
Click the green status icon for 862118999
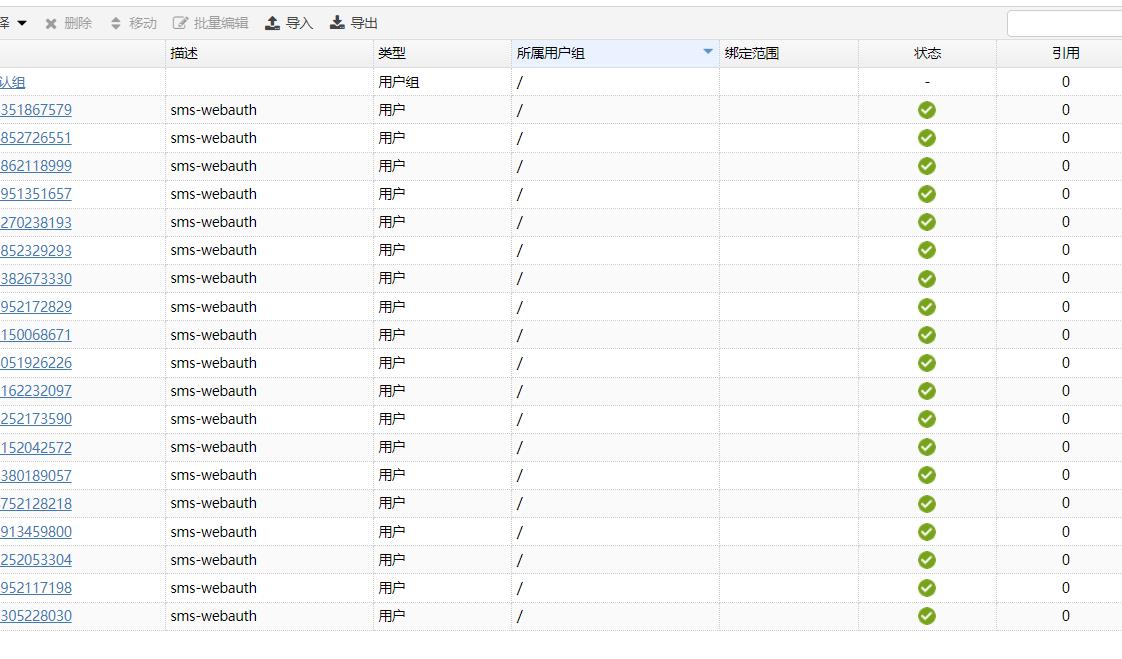927,166
